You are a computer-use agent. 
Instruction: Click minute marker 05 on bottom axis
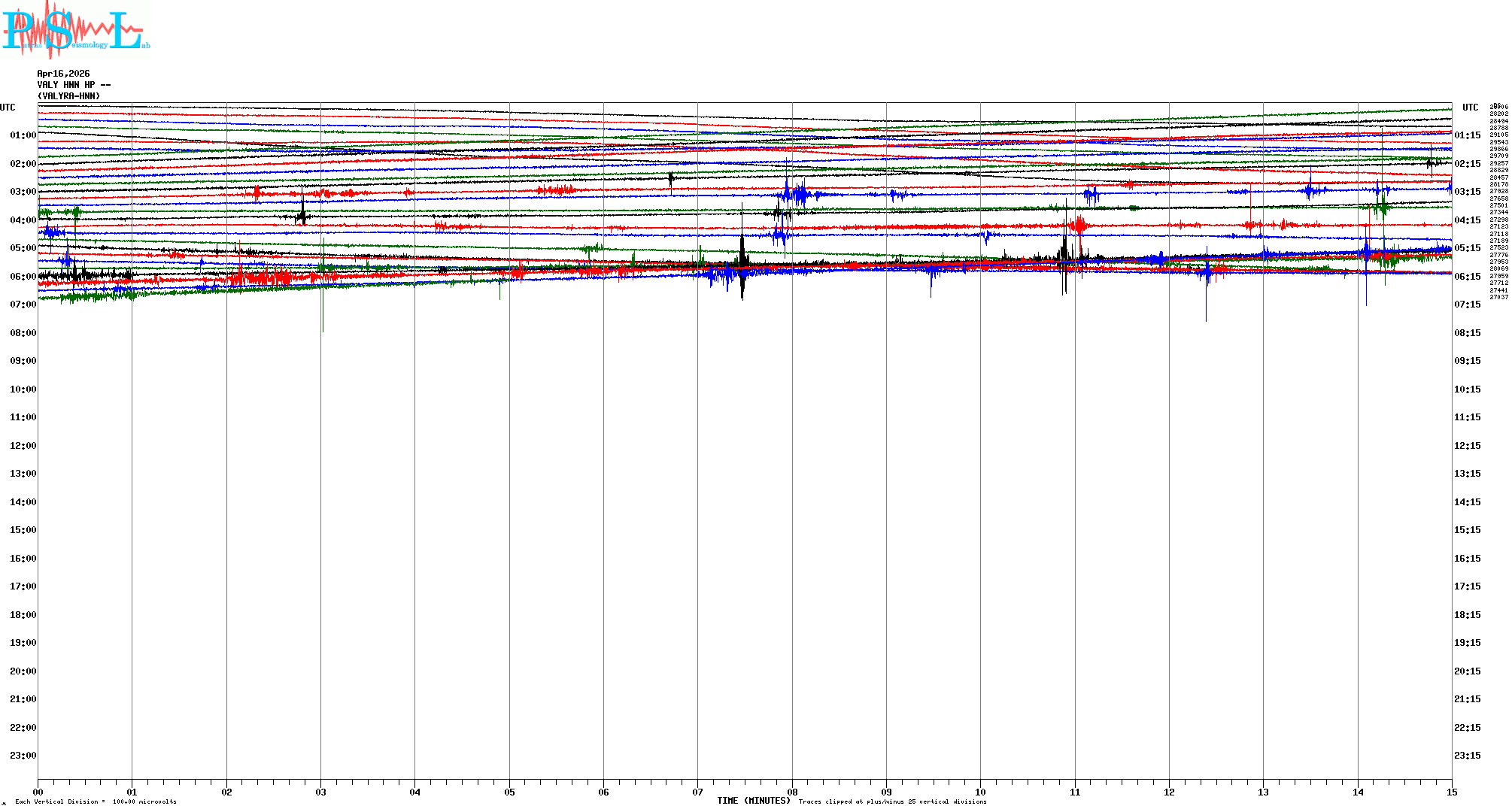pos(509,792)
